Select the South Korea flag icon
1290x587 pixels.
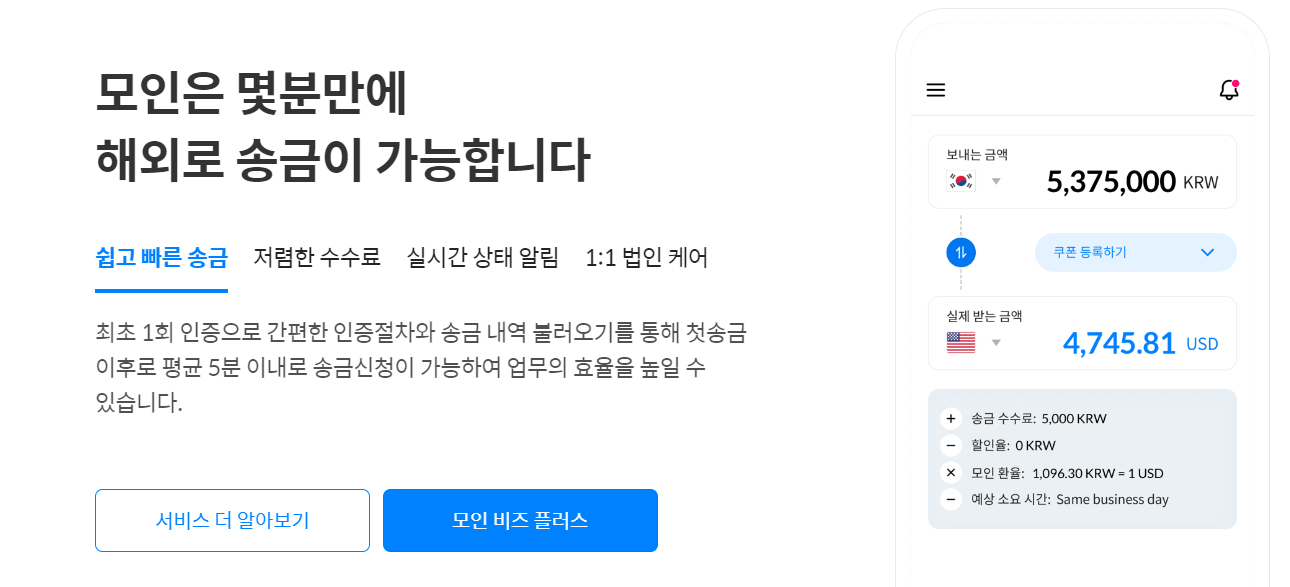961,181
